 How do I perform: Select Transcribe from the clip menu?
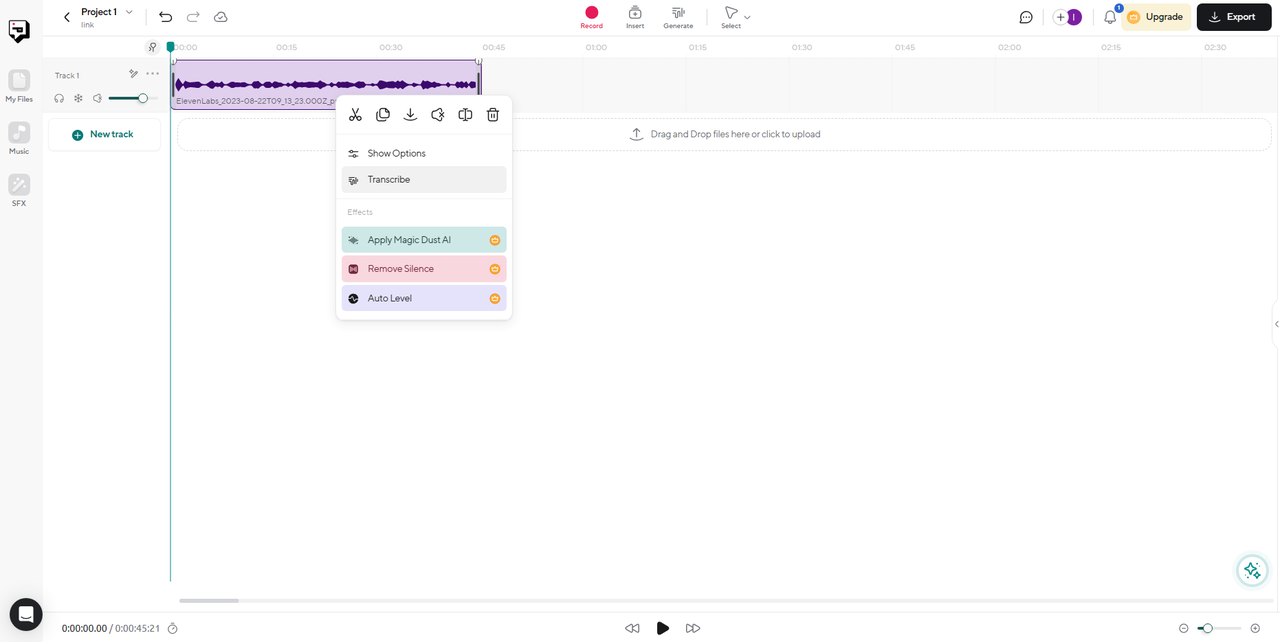[424, 180]
